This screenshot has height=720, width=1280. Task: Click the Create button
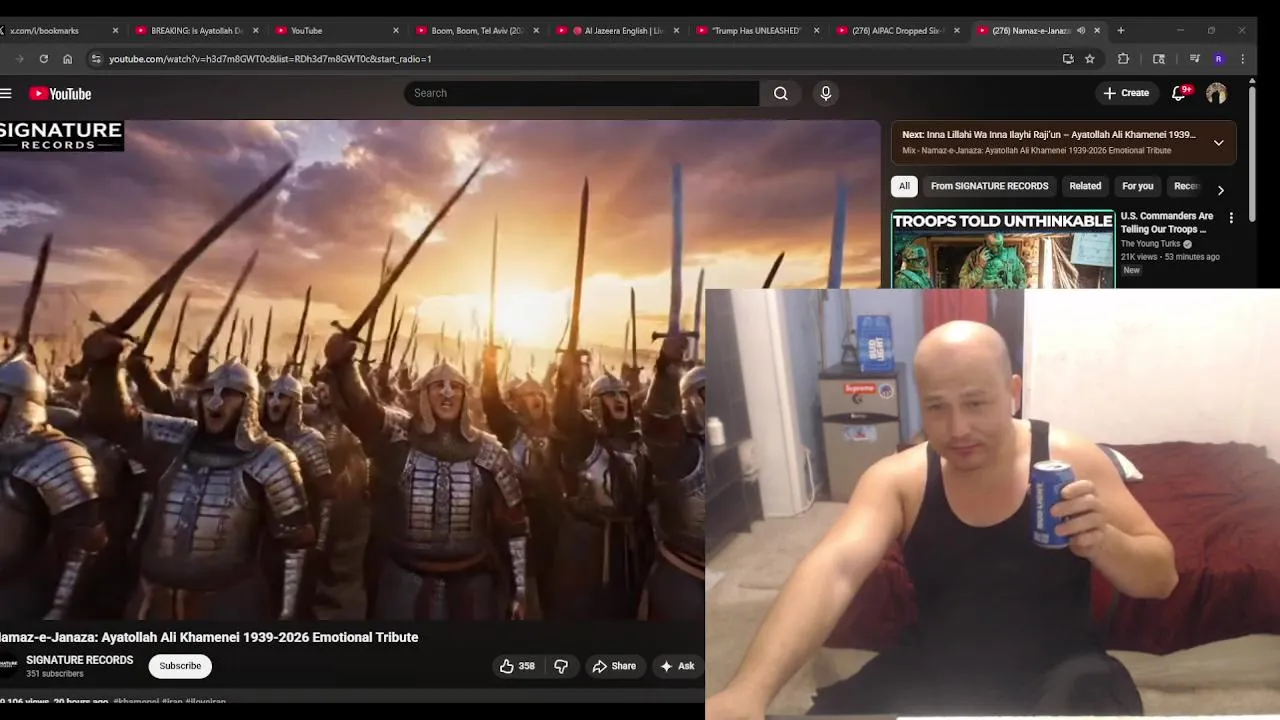click(x=1126, y=93)
